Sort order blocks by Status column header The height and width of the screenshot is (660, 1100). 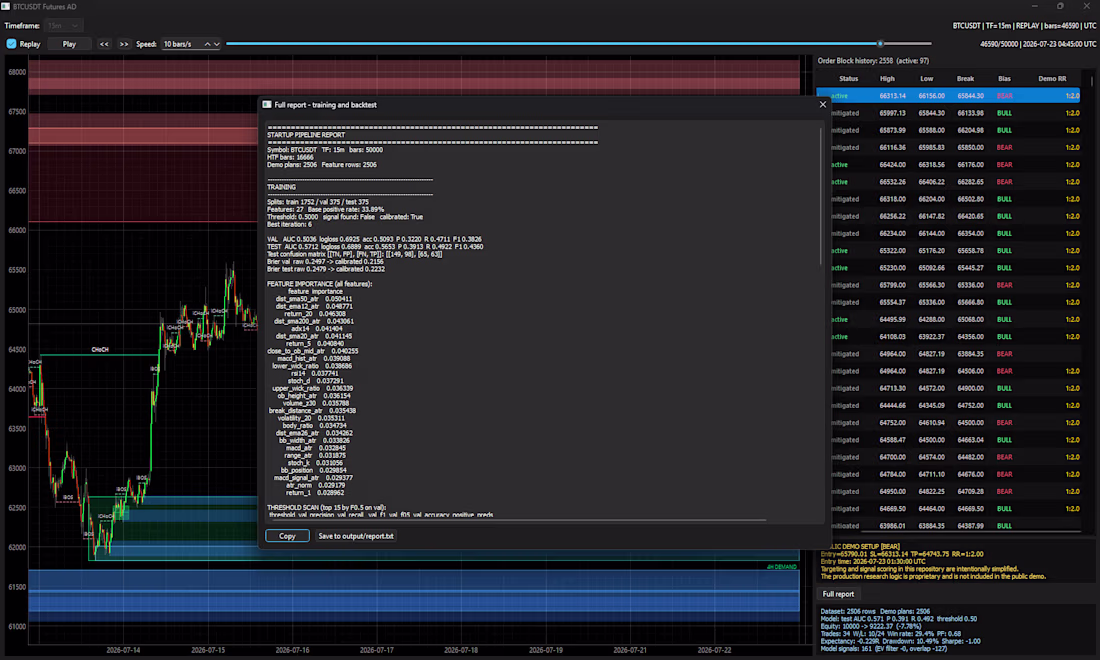(x=848, y=79)
